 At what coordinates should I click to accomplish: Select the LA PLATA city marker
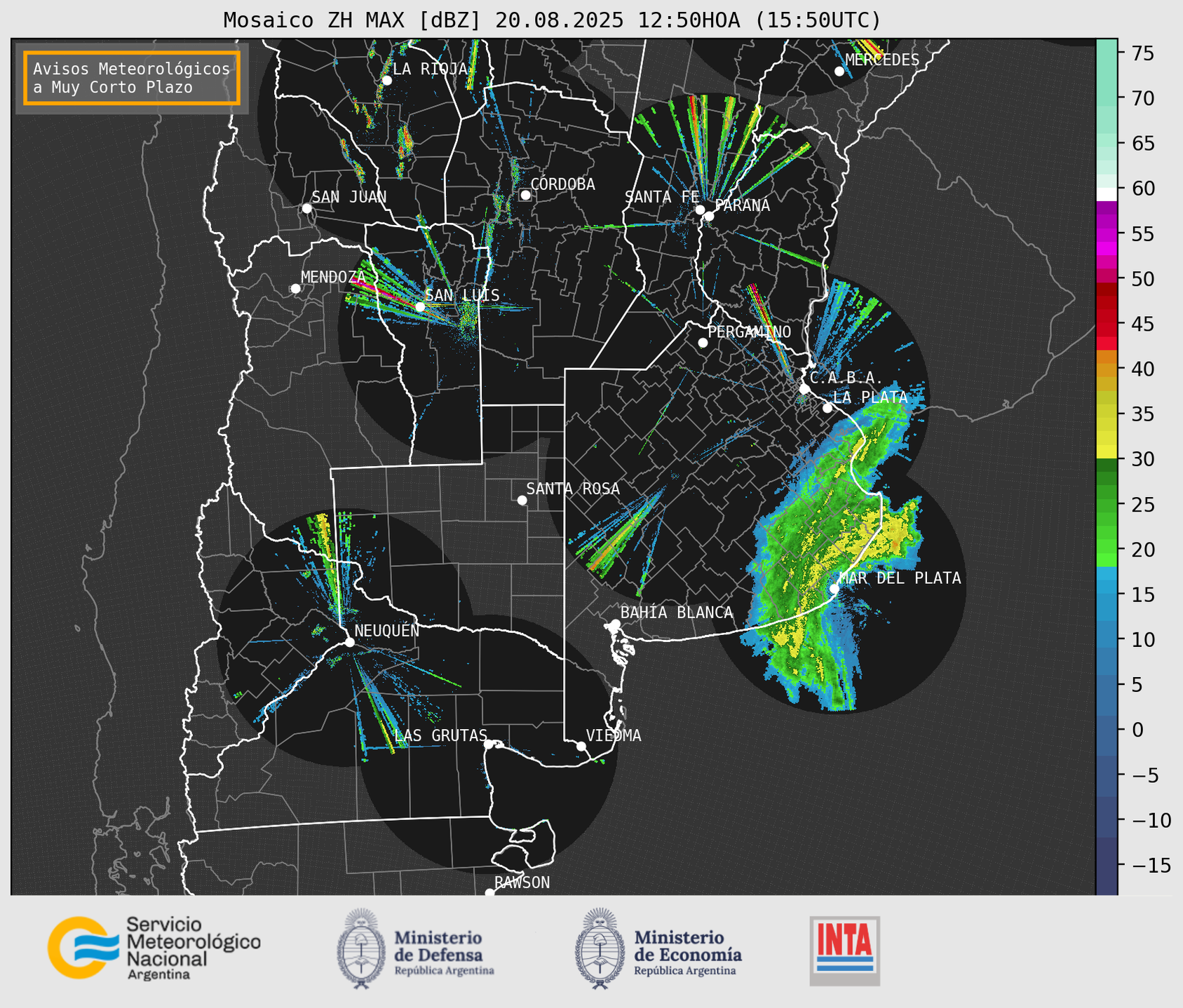pos(827,408)
